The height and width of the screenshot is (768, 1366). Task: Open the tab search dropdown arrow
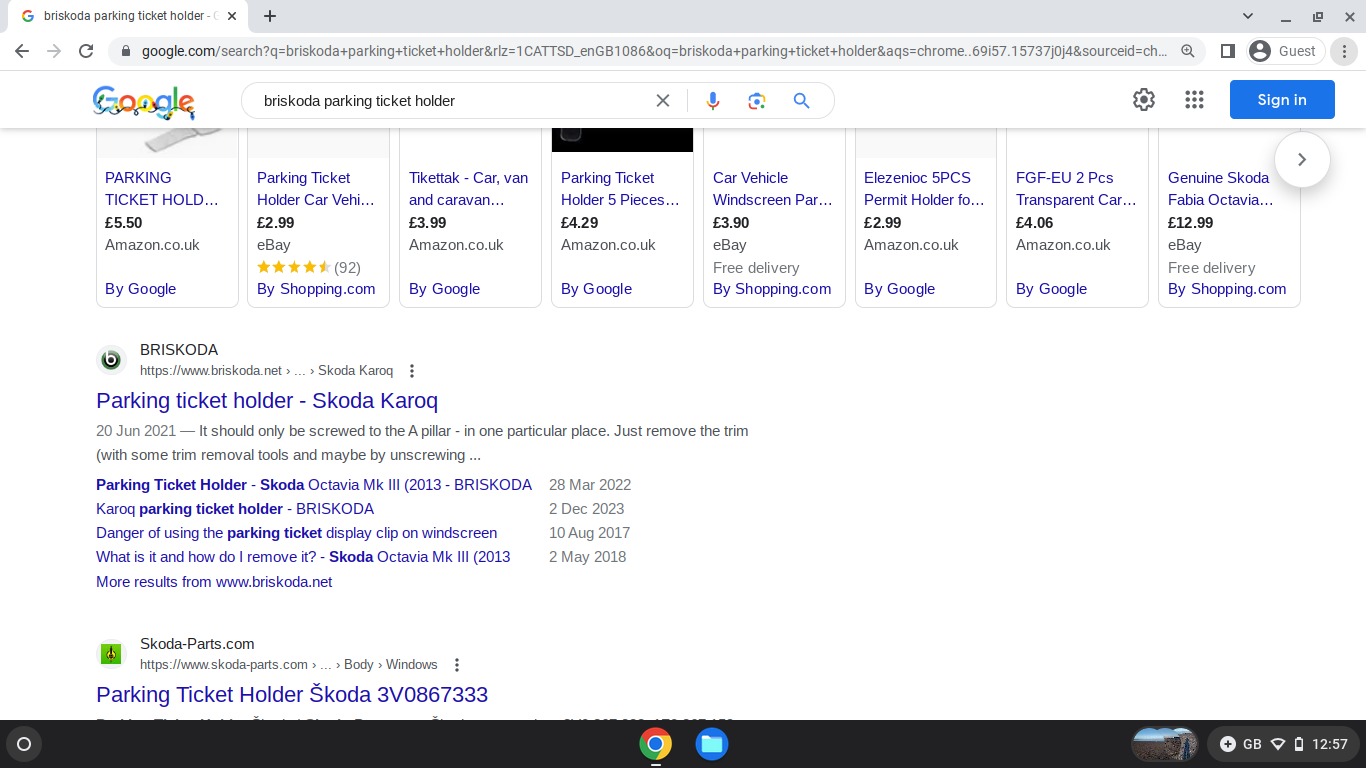click(1248, 16)
